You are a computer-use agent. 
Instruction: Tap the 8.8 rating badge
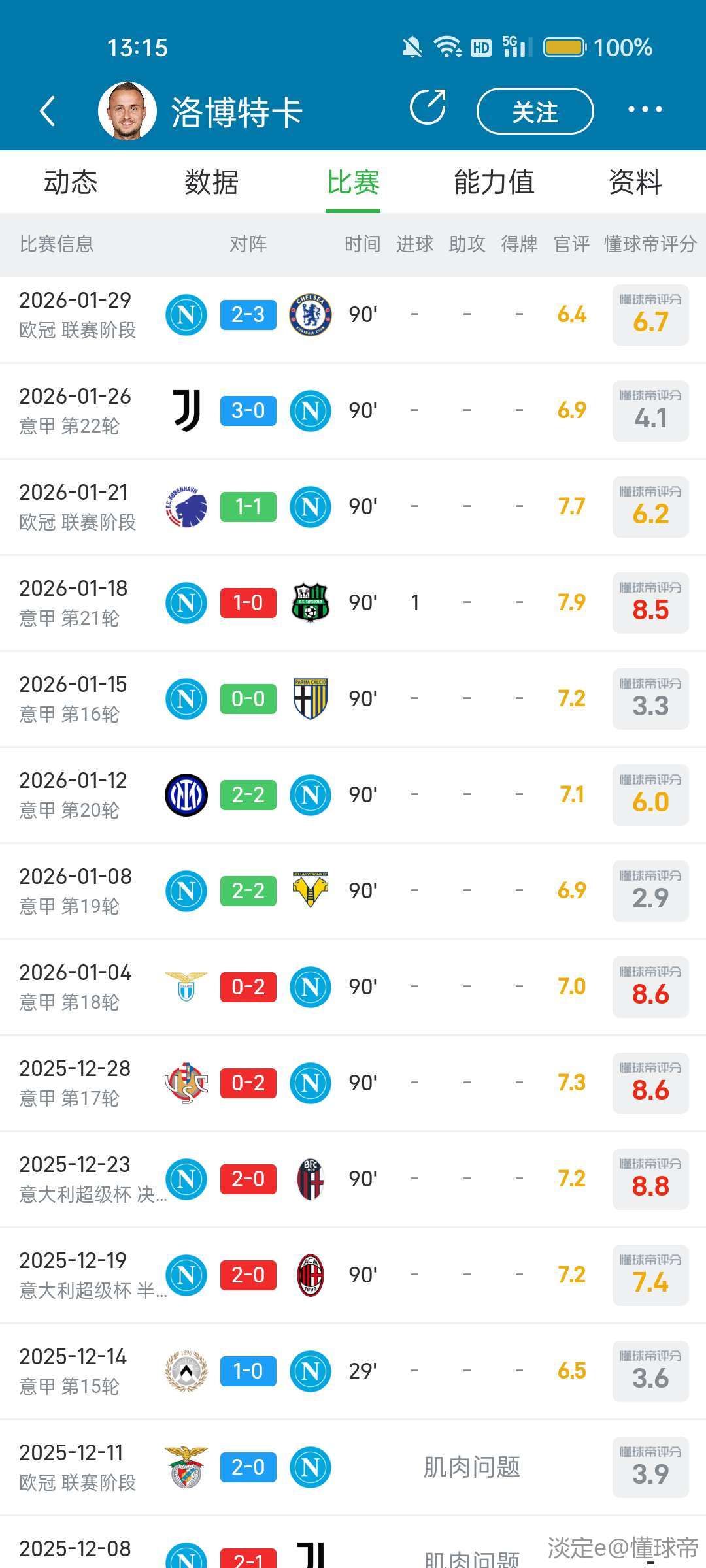click(x=650, y=1179)
